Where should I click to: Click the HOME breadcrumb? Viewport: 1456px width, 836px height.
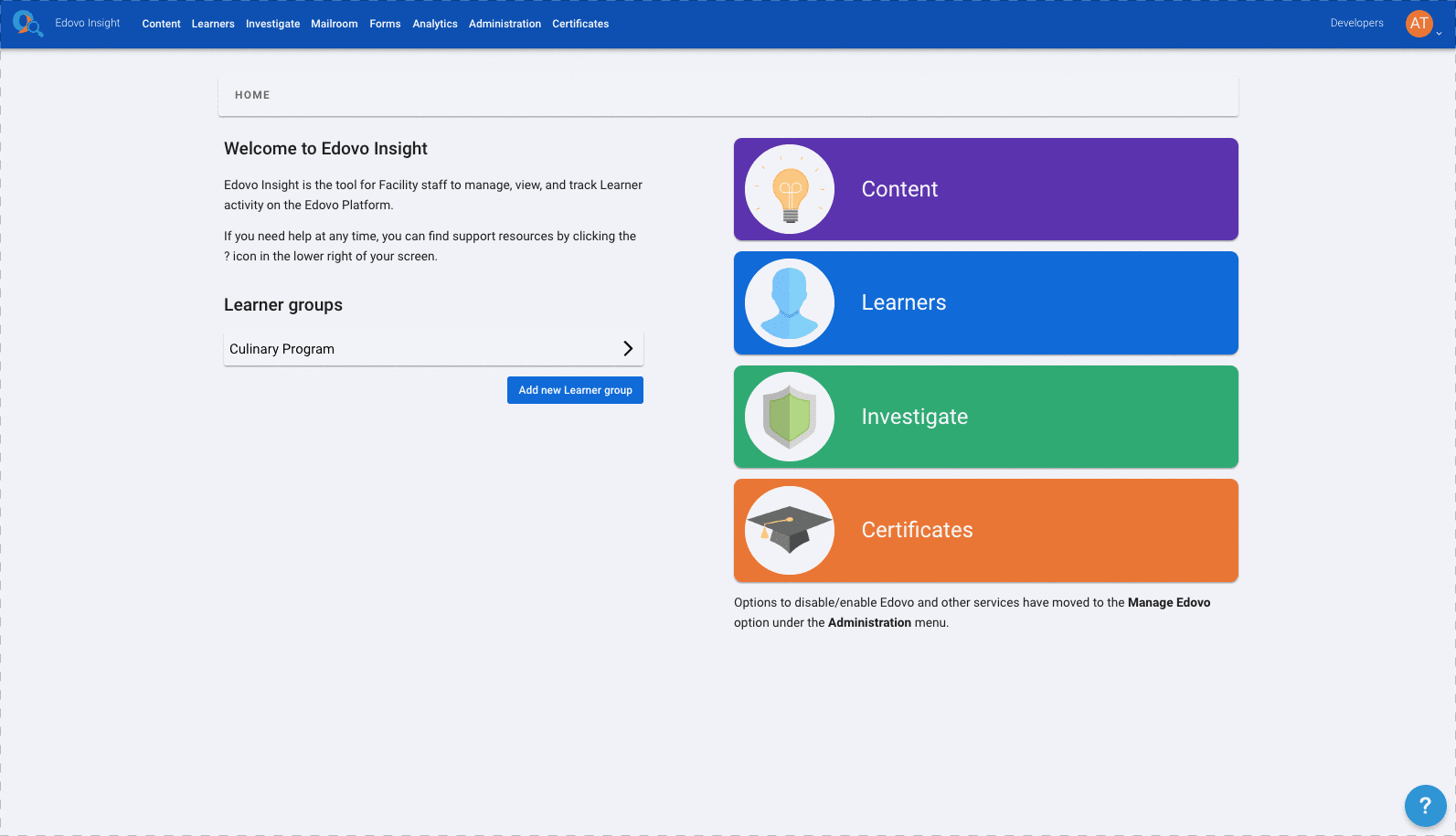[252, 95]
